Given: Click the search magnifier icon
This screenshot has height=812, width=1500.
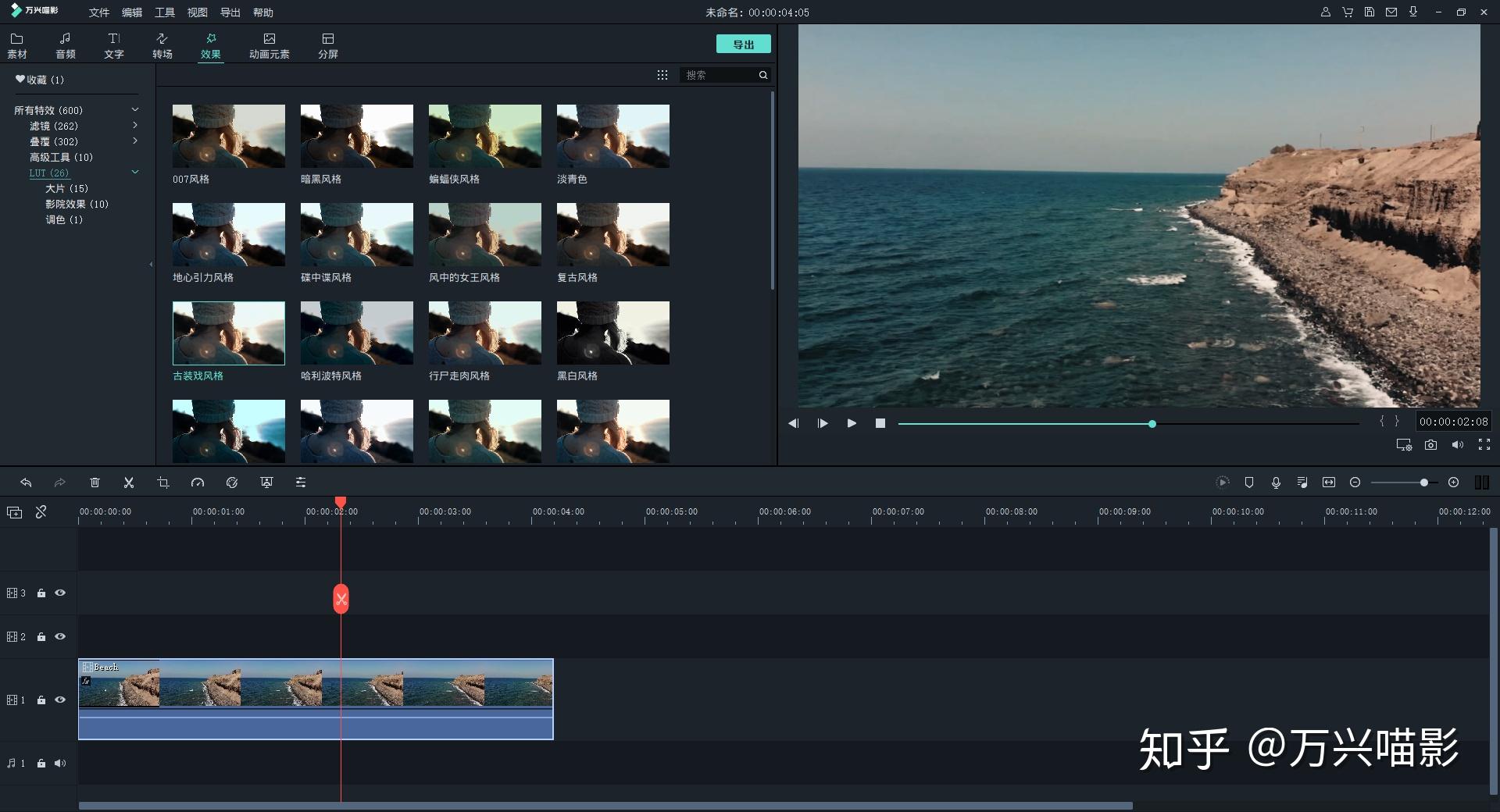Looking at the screenshot, I should (x=763, y=75).
